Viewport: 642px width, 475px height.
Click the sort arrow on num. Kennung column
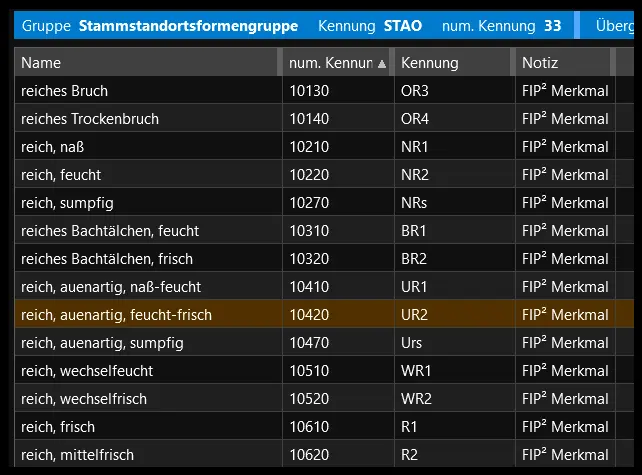(x=382, y=63)
